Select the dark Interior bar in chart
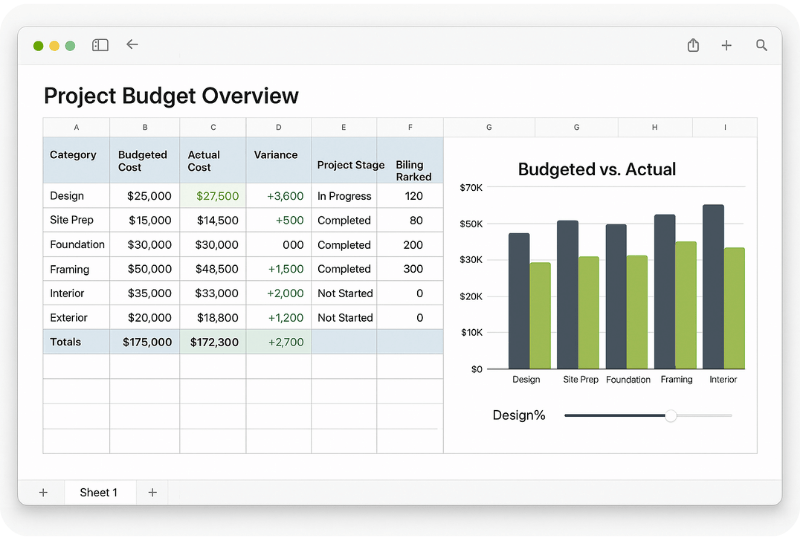This screenshot has height=540, width=800. click(x=713, y=286)
